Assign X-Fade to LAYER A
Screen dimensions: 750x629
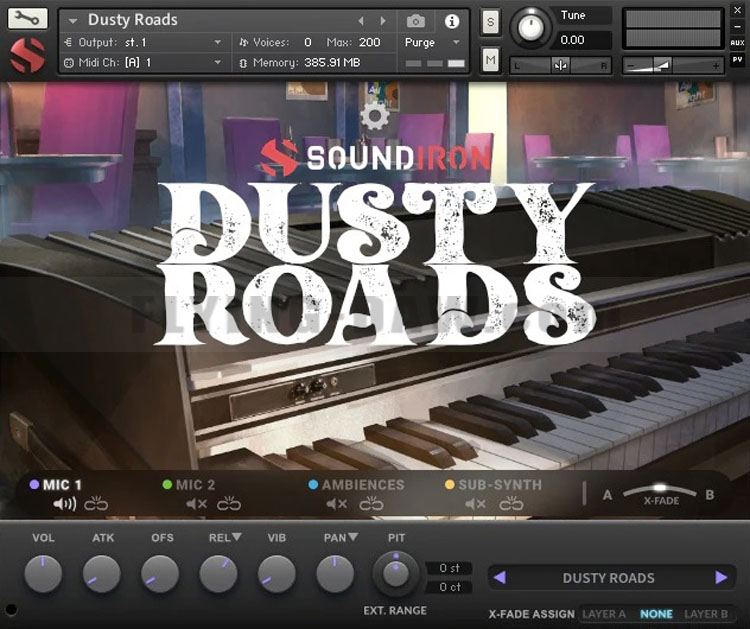pyautogui.click(x=604, y=614)
